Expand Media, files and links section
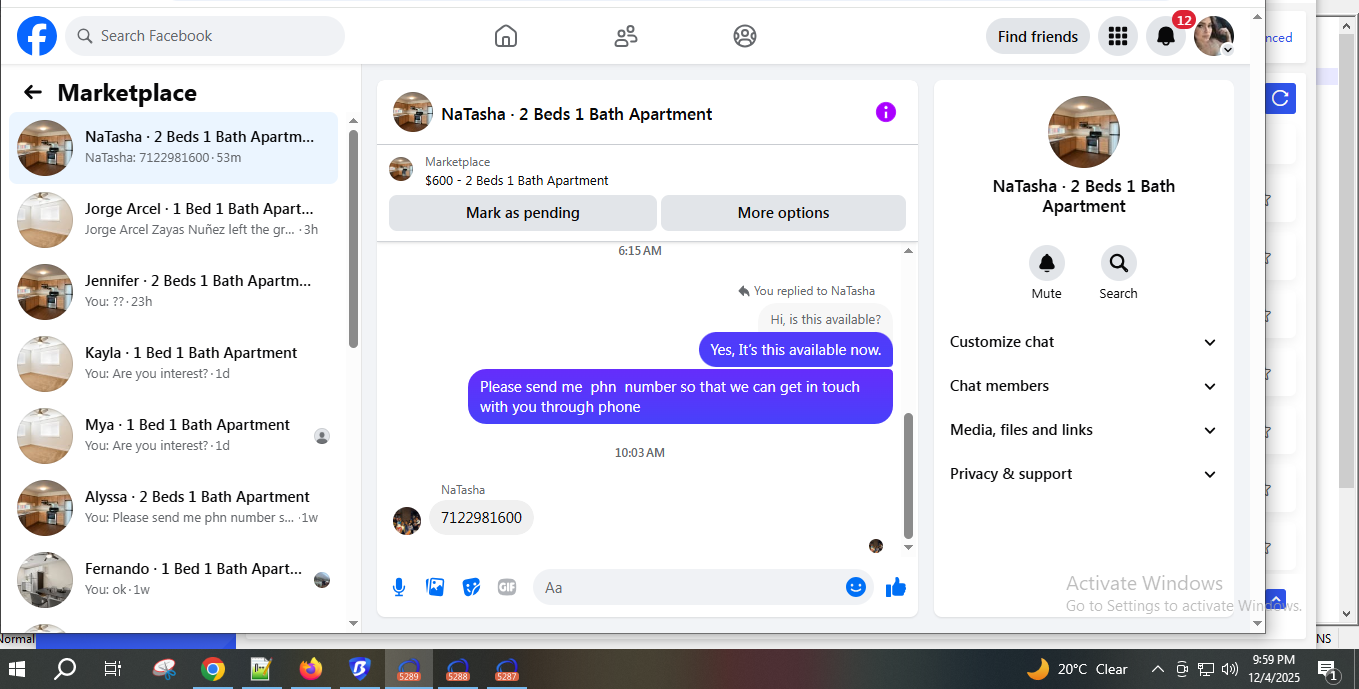 (x=1083, y=430)
